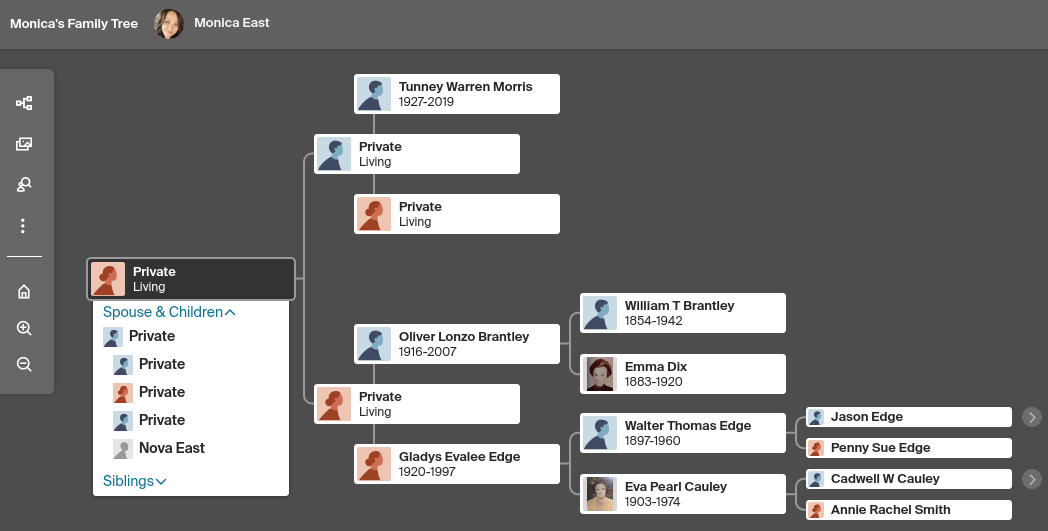
Task: Expand ancestors arrow next to Cadwell W Cauley
Action: click(x=1032, y=479)
